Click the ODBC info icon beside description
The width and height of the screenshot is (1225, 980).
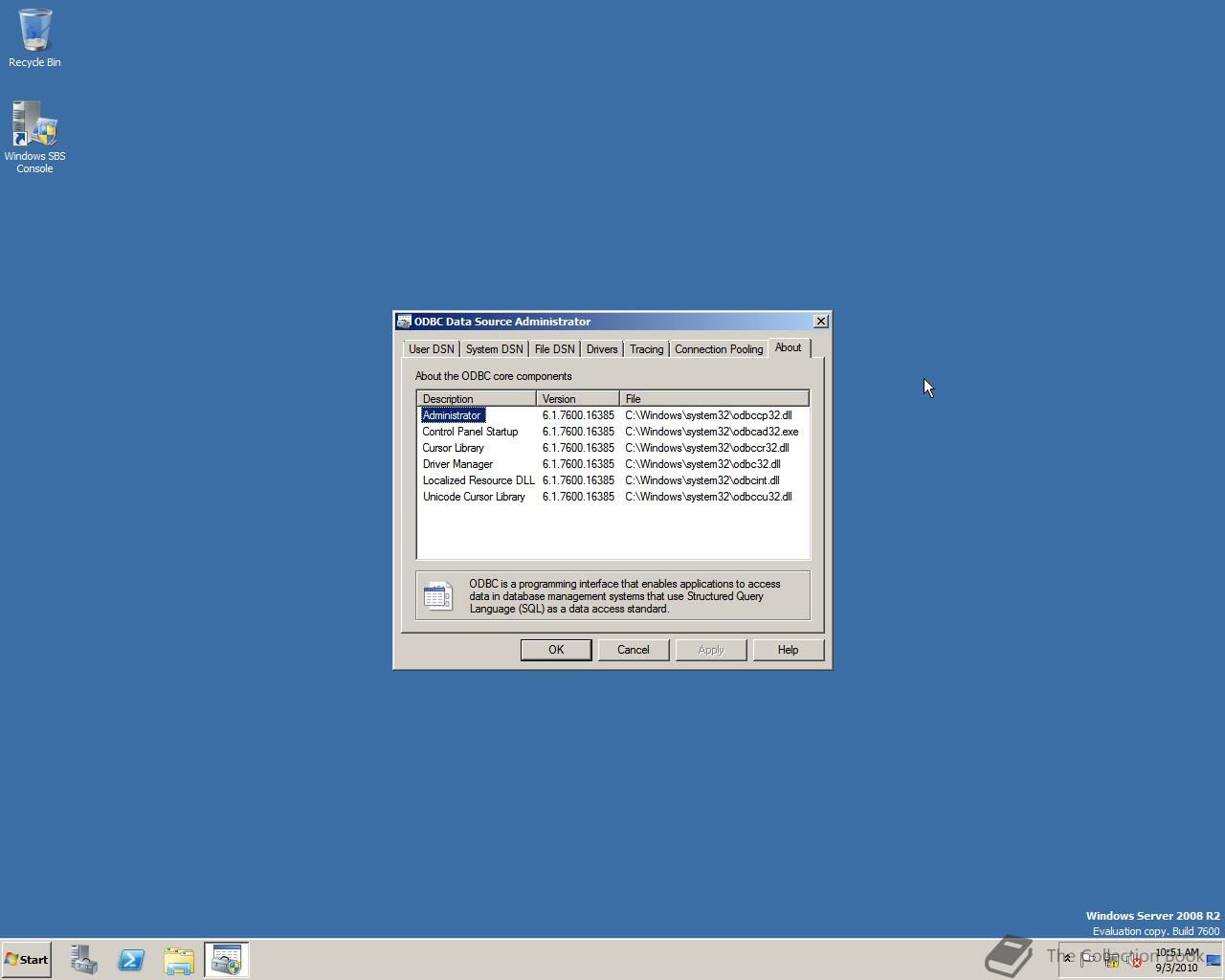(x=438, y=595)
